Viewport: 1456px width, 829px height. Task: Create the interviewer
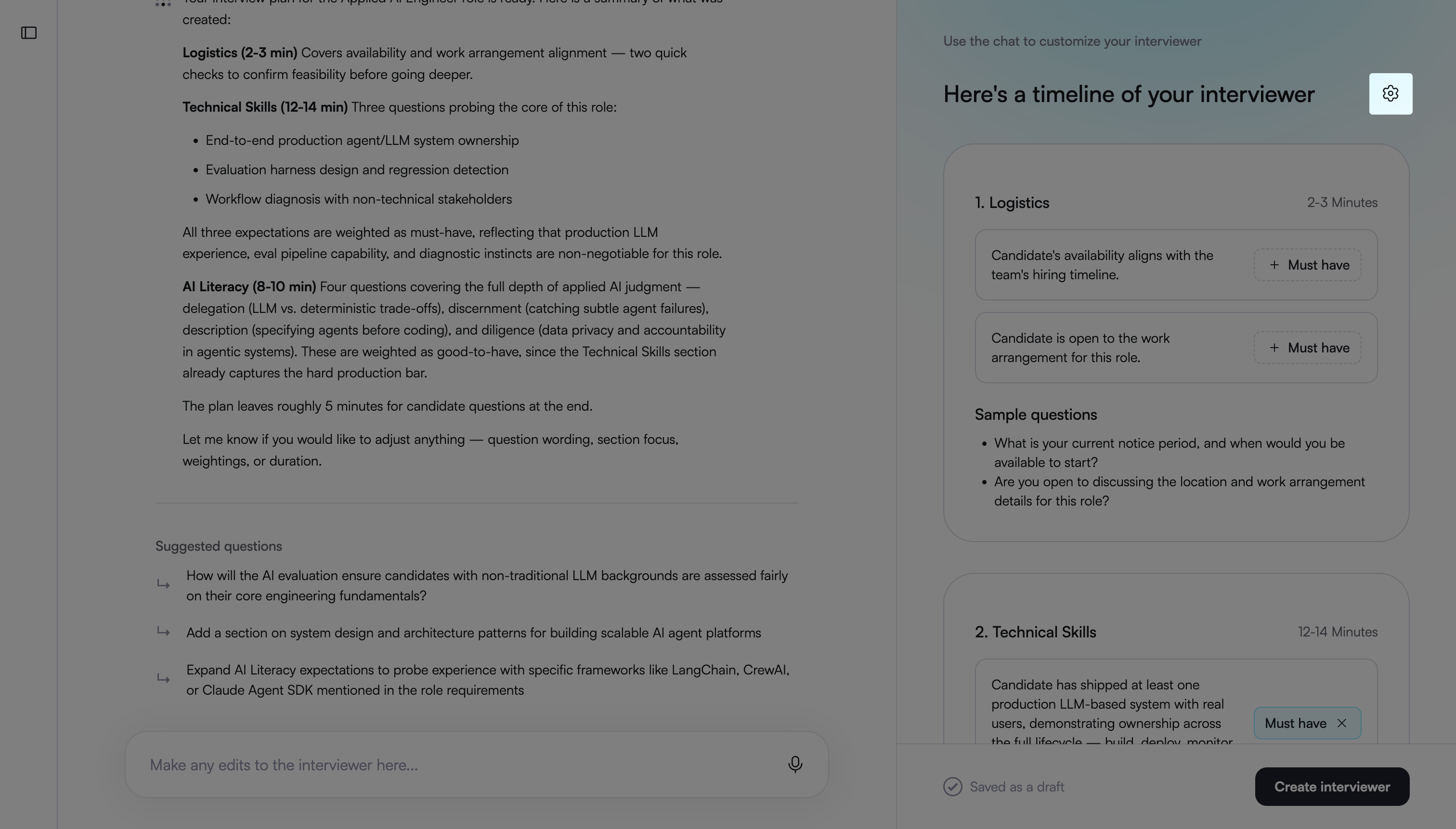click(1332, 786)
